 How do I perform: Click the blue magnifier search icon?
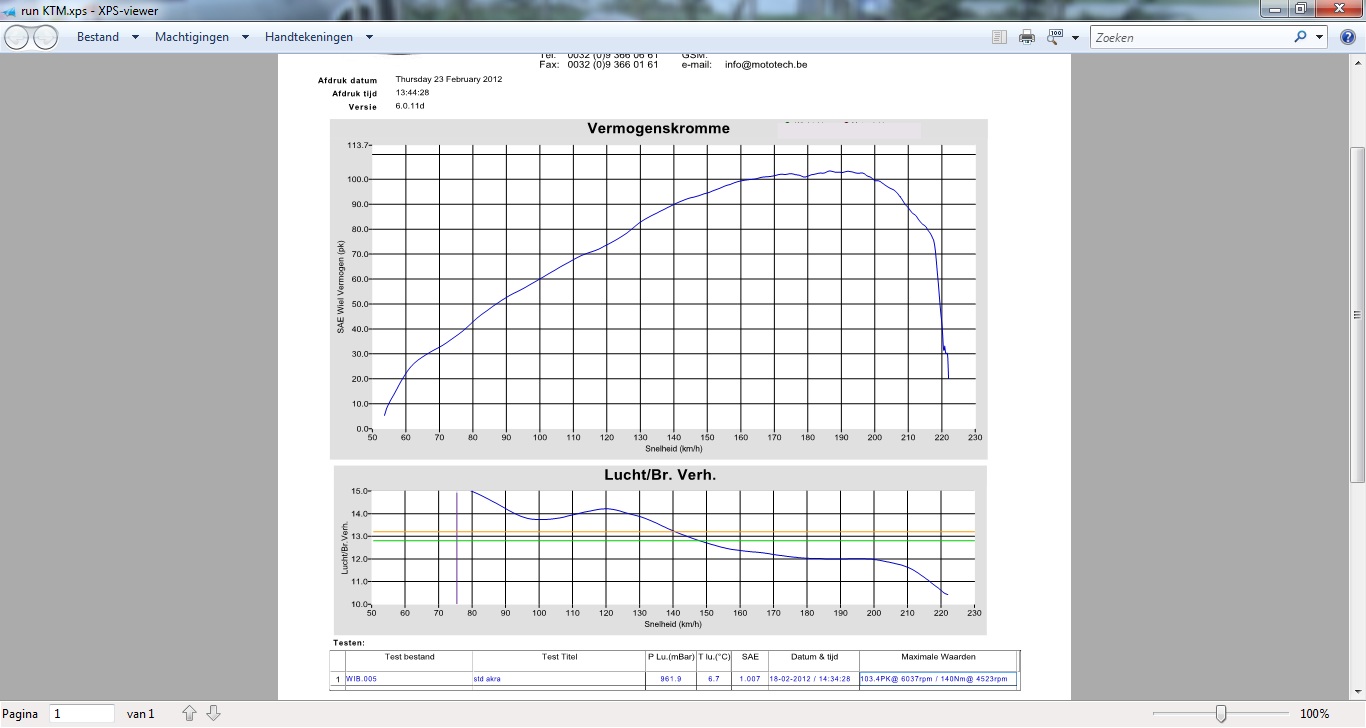pos(1300,37)
